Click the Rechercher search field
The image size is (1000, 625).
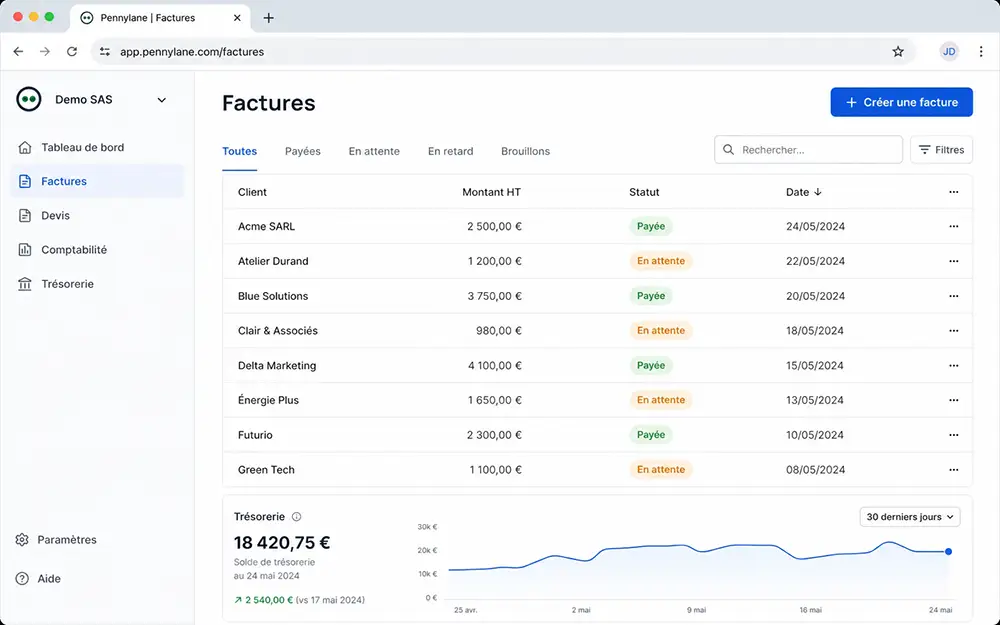click(809, 150)
